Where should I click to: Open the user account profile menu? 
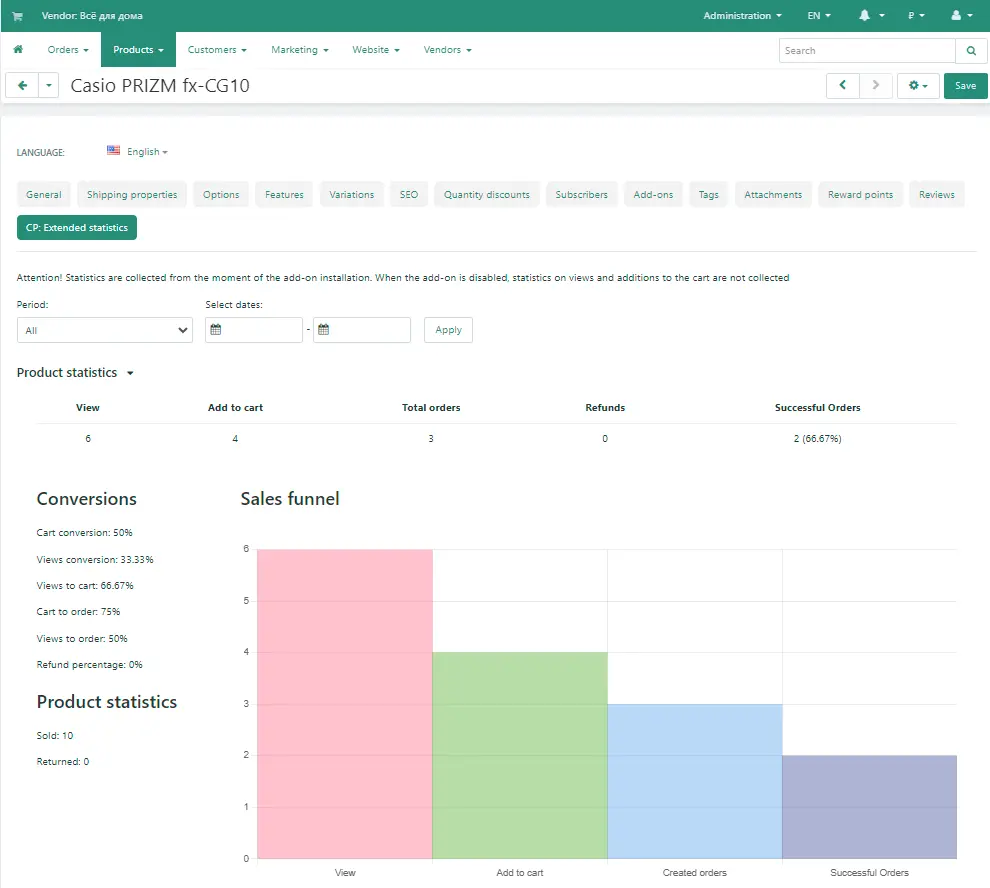point(962,15)
